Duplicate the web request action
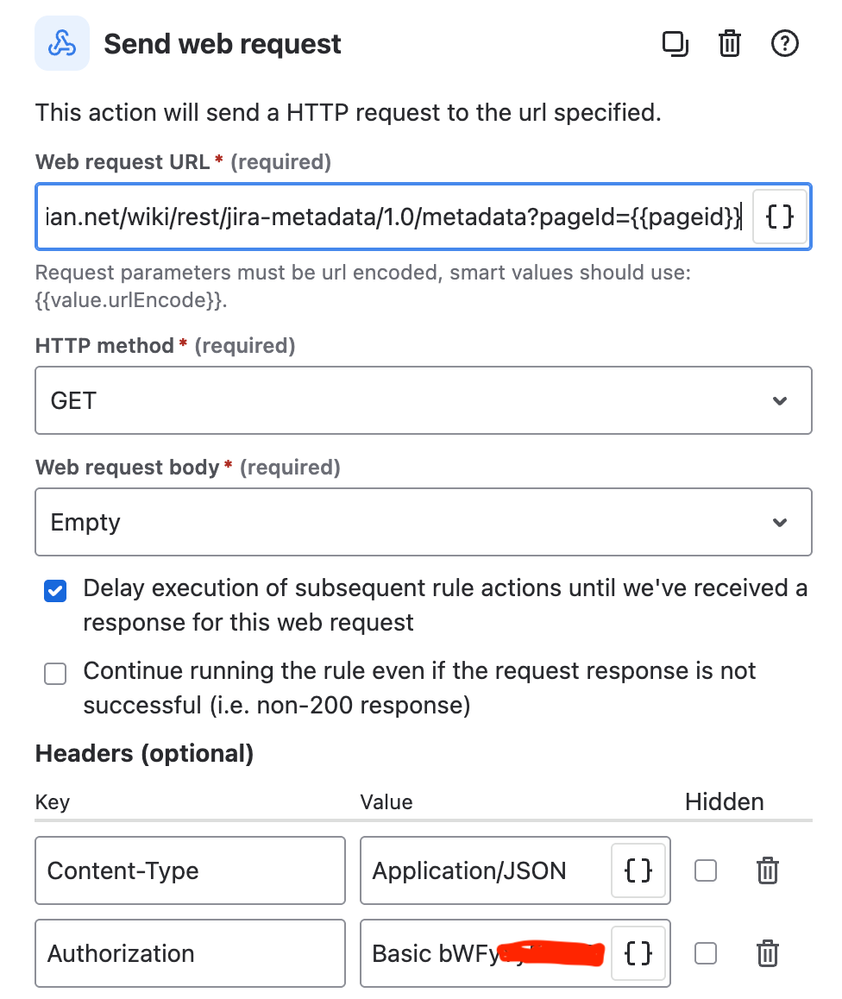Image resolution: width=842 pixels, height=999 pixels. tap(675, 43)
